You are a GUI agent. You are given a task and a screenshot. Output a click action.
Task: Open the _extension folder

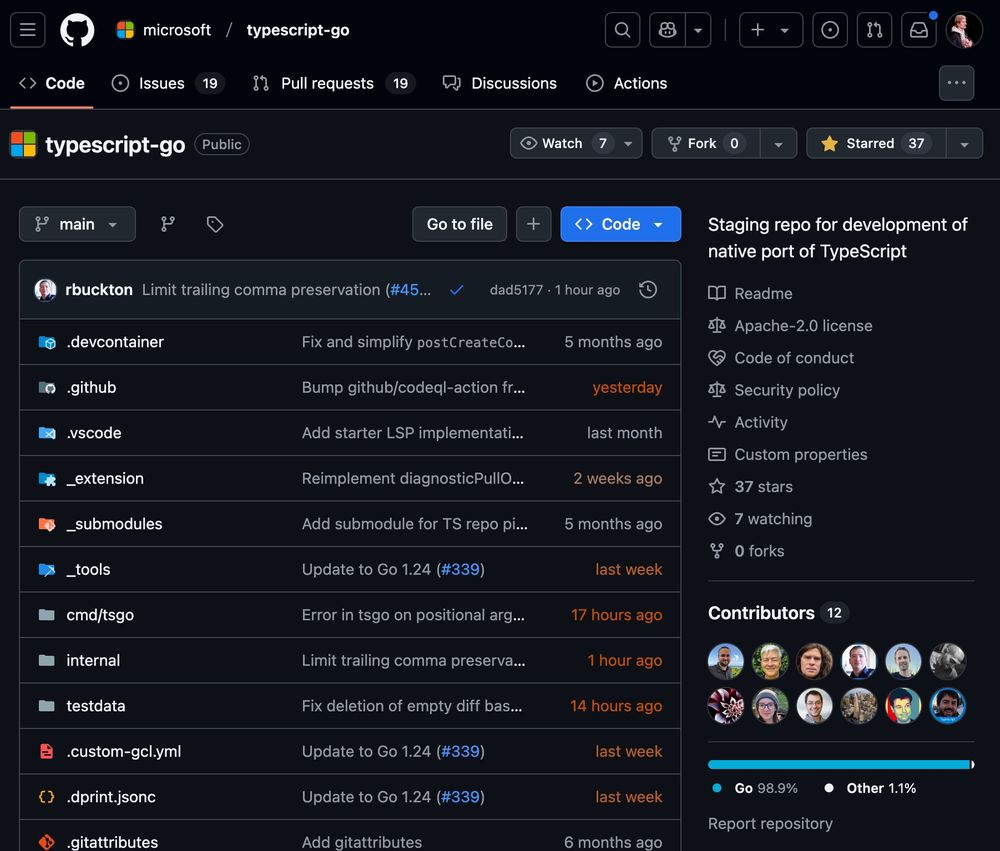tap(105, 478)
